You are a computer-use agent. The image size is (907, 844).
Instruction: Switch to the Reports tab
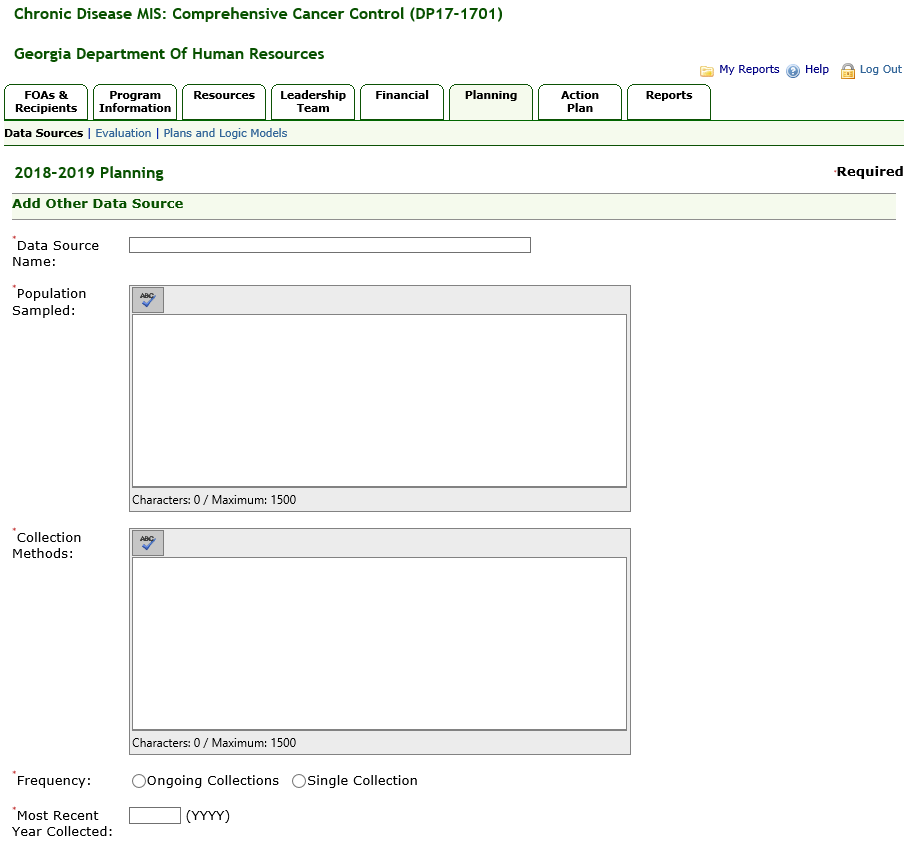(669, 102)
